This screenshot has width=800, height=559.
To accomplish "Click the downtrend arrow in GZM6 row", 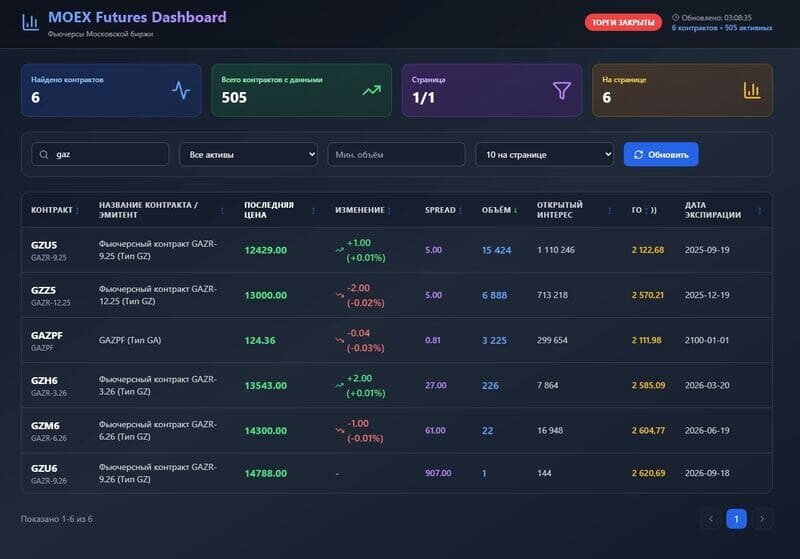I will click(x=339, y=430).
